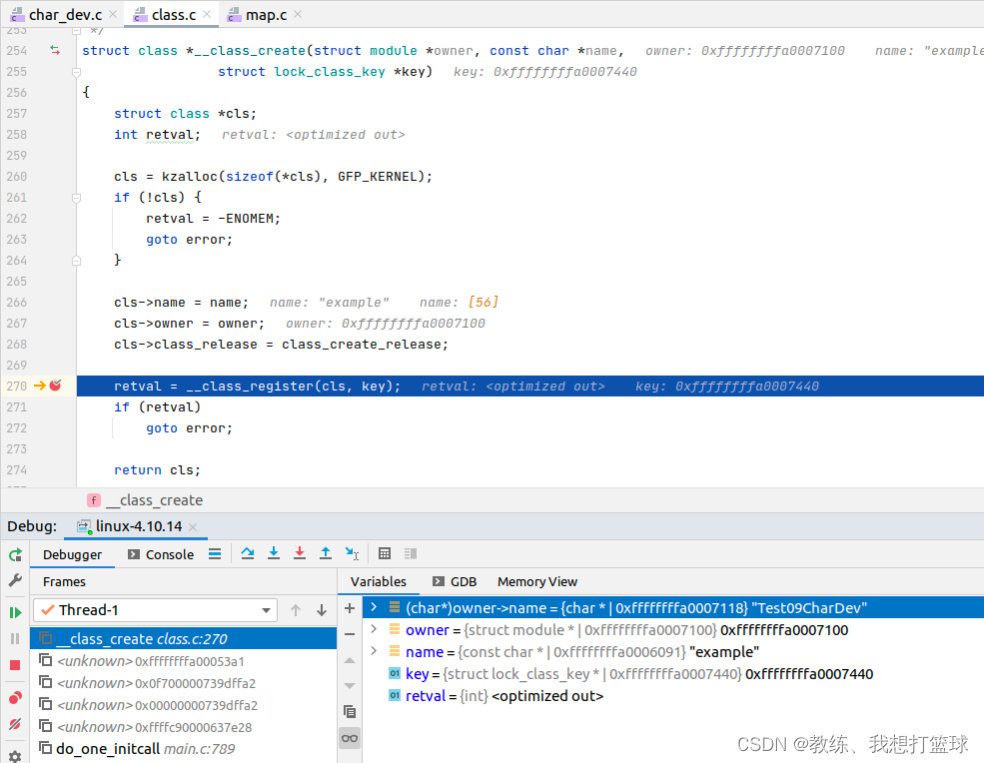Open the Debugger tab
The image size is (984, 763).
click(72, 555)
